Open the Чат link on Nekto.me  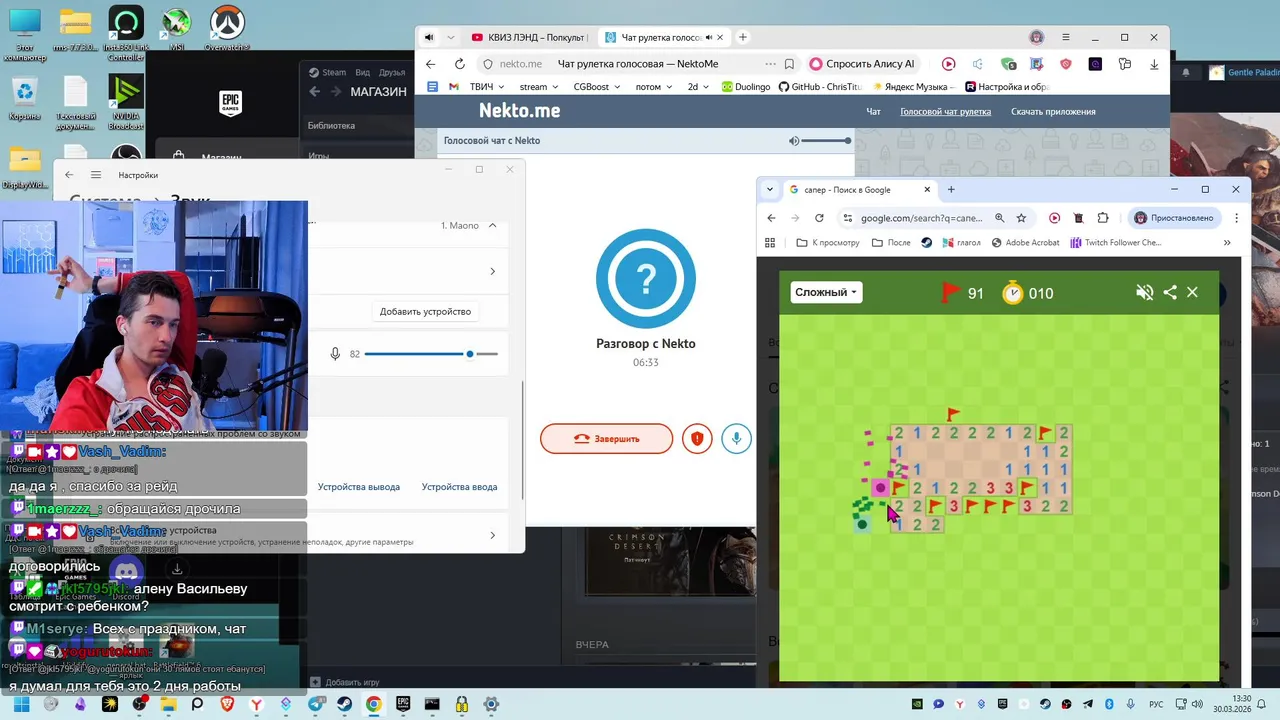873,111
